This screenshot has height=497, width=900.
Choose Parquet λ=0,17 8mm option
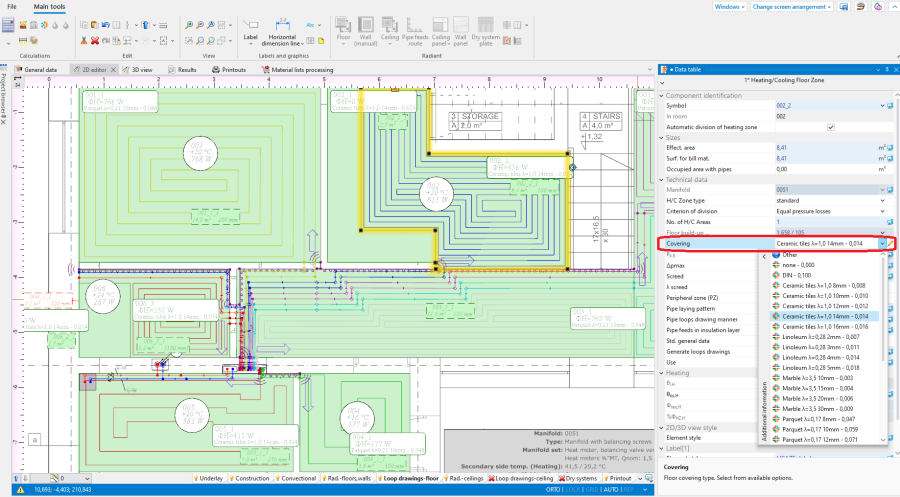[824, 420]
